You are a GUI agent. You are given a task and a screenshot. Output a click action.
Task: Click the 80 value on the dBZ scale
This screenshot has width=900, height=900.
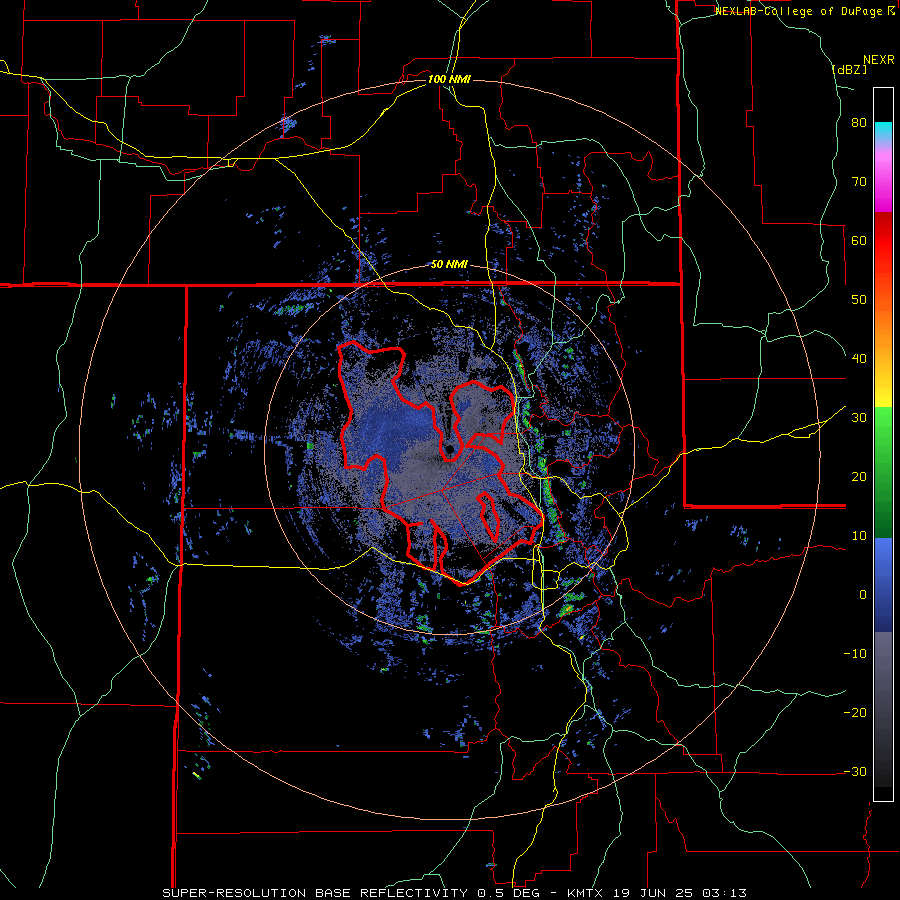(x=859, y=122)
